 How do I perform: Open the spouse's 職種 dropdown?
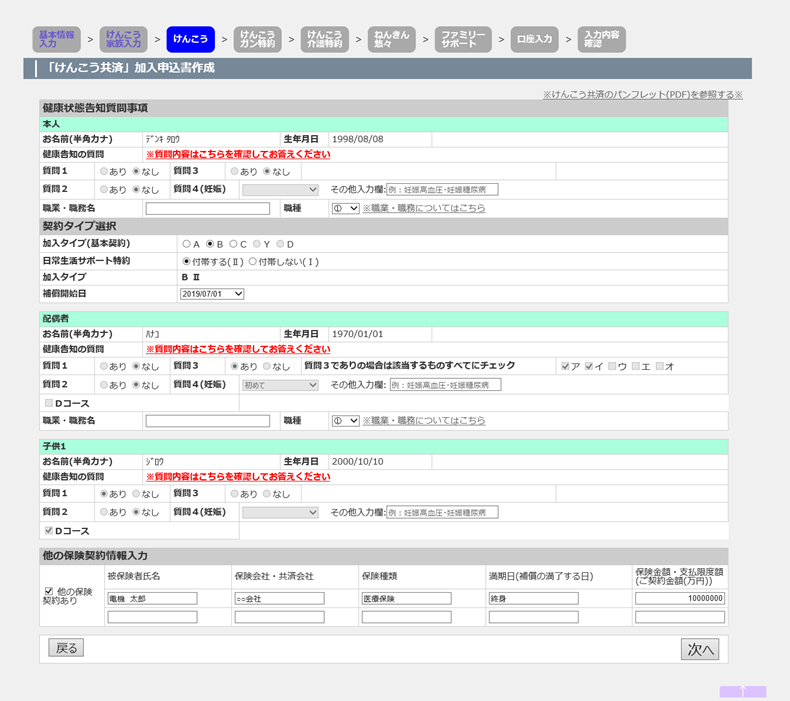coord(345,421)
